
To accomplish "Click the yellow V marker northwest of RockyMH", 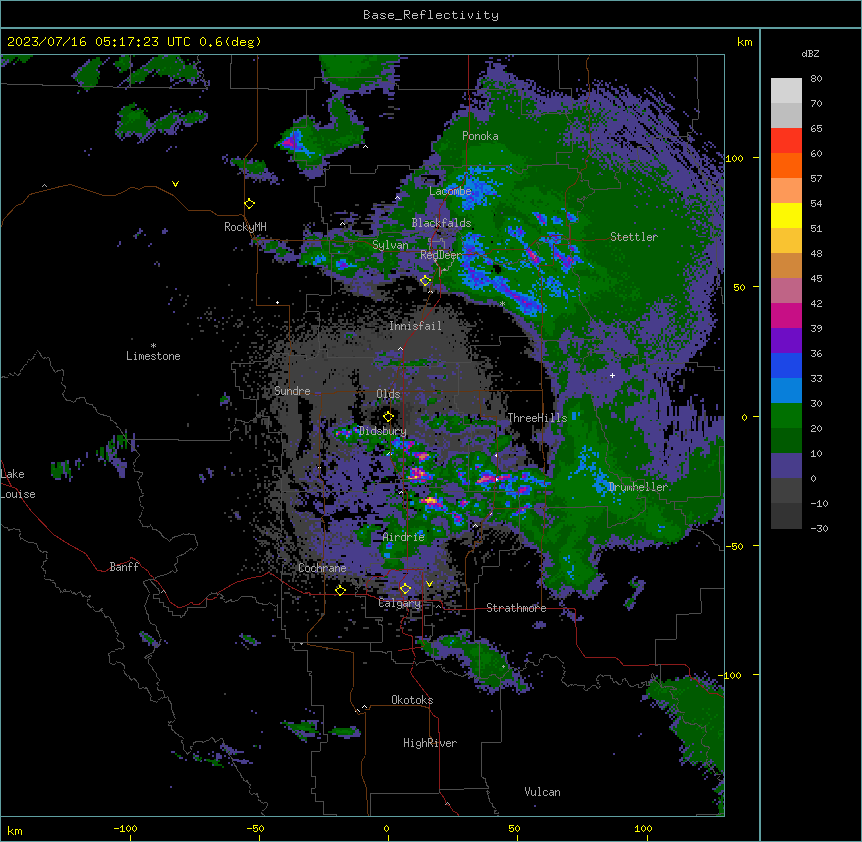I will pos(175,184).
